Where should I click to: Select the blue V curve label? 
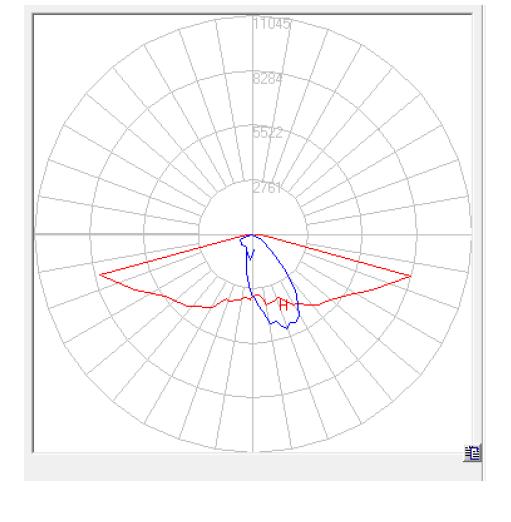[251, 255]
